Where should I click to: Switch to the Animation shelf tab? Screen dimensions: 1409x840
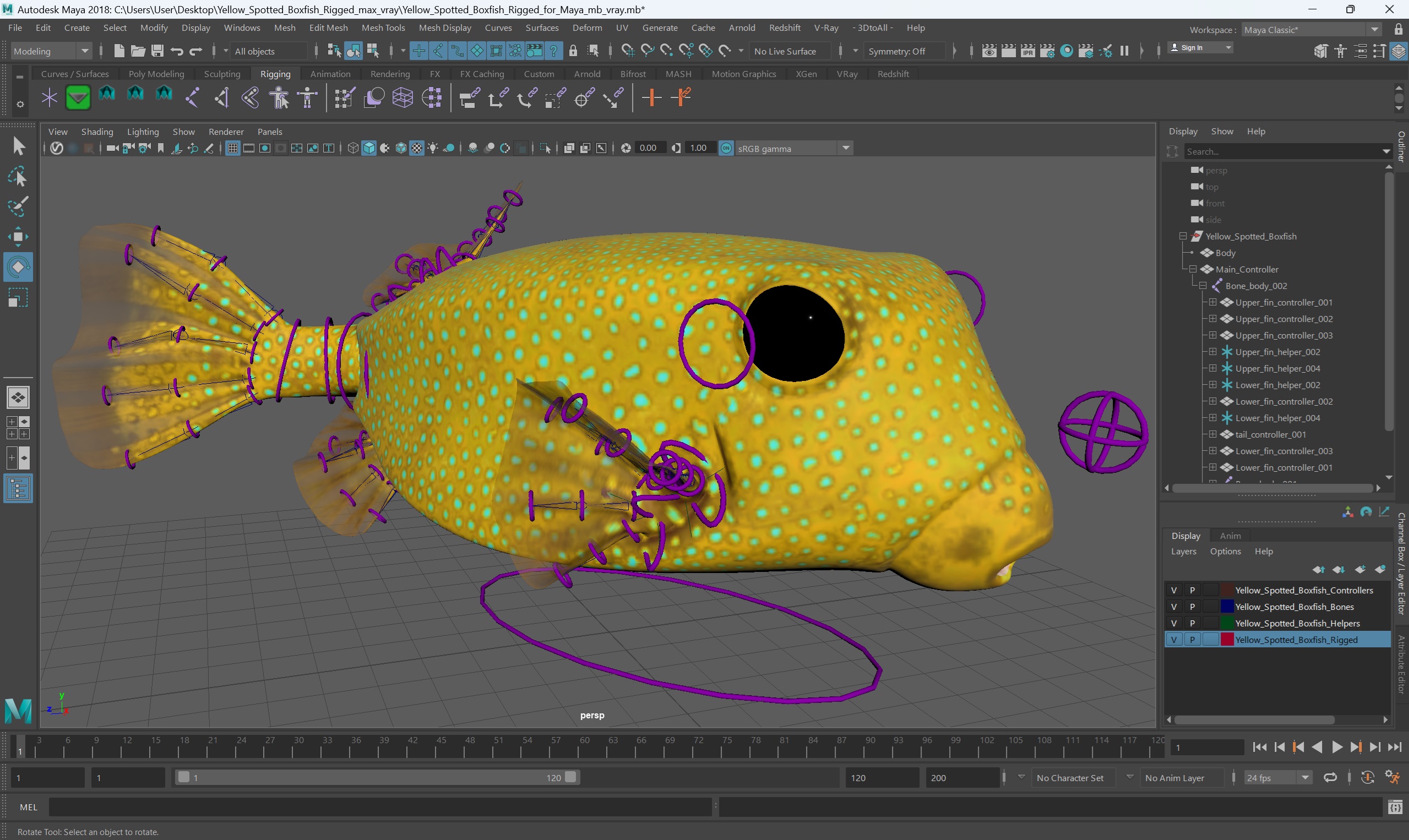[x=330, y=74]
